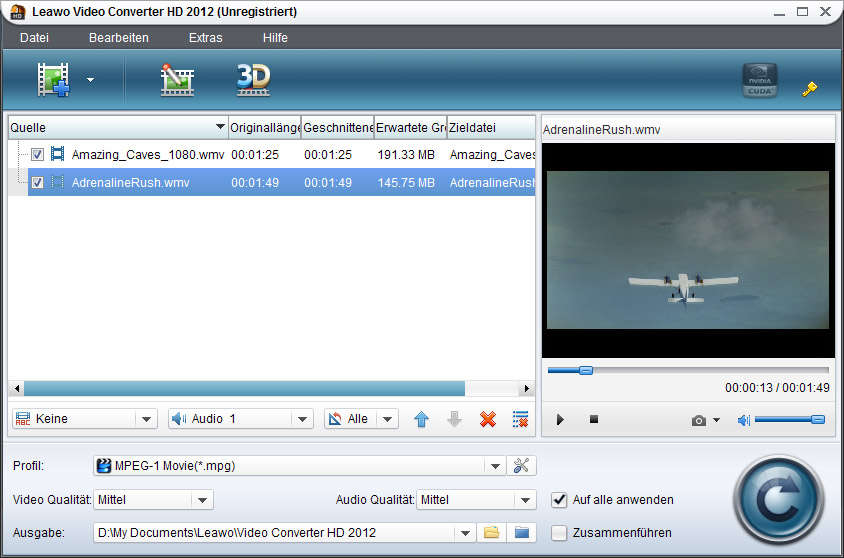Click the 145.75 MB size cell
Screen dimensions: 844x558
click(x=406, y=182)
